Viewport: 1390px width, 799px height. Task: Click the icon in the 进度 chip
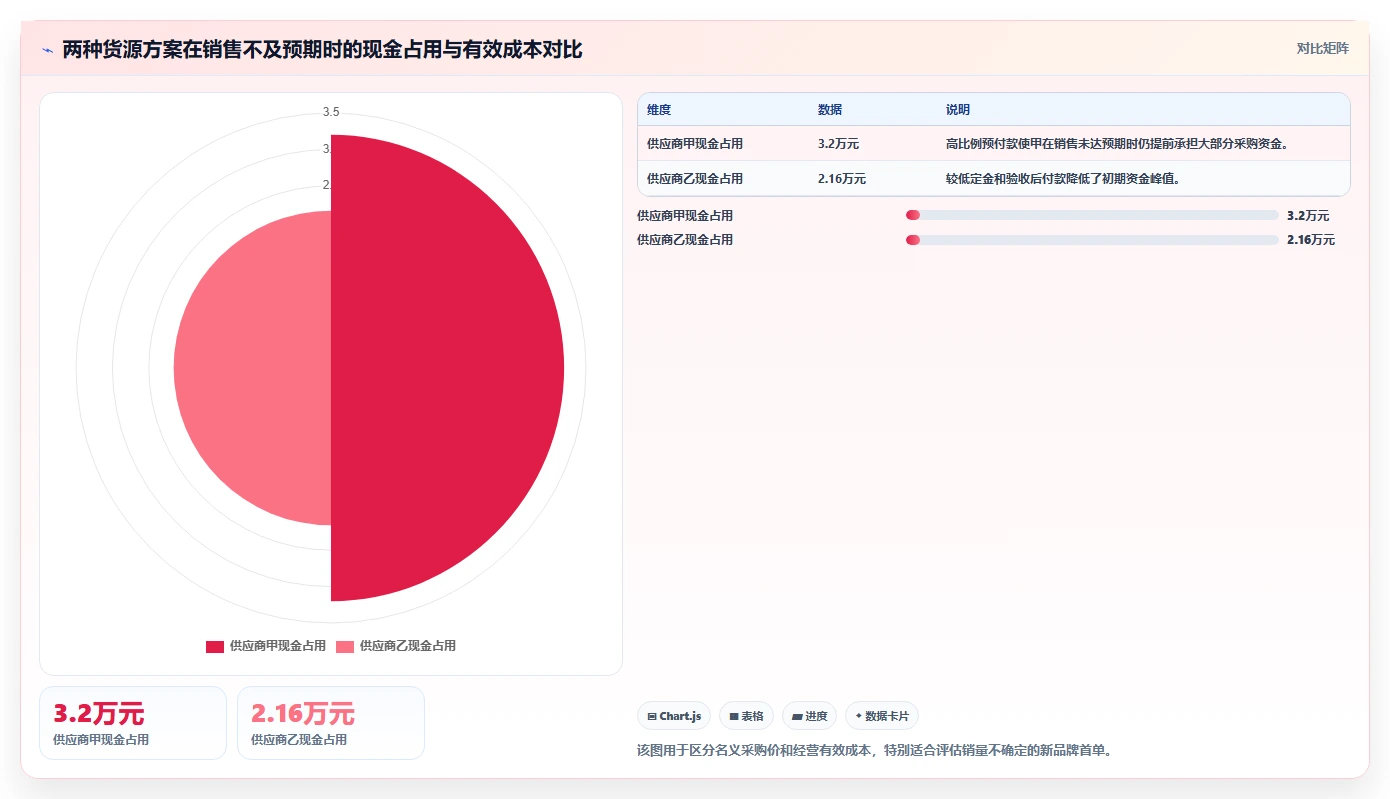797,717
